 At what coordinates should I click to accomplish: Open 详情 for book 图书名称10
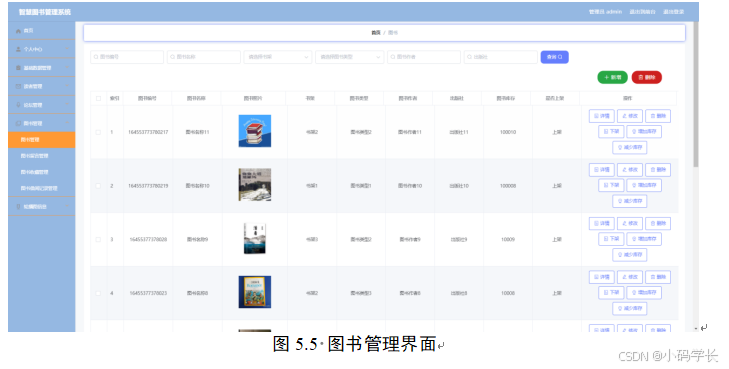point(602,170)
